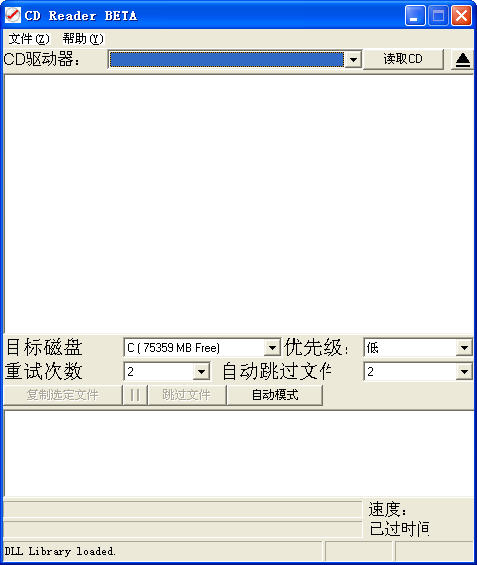
Task: Open the 优先级 priority dropdown
Action: coord(464,348)
